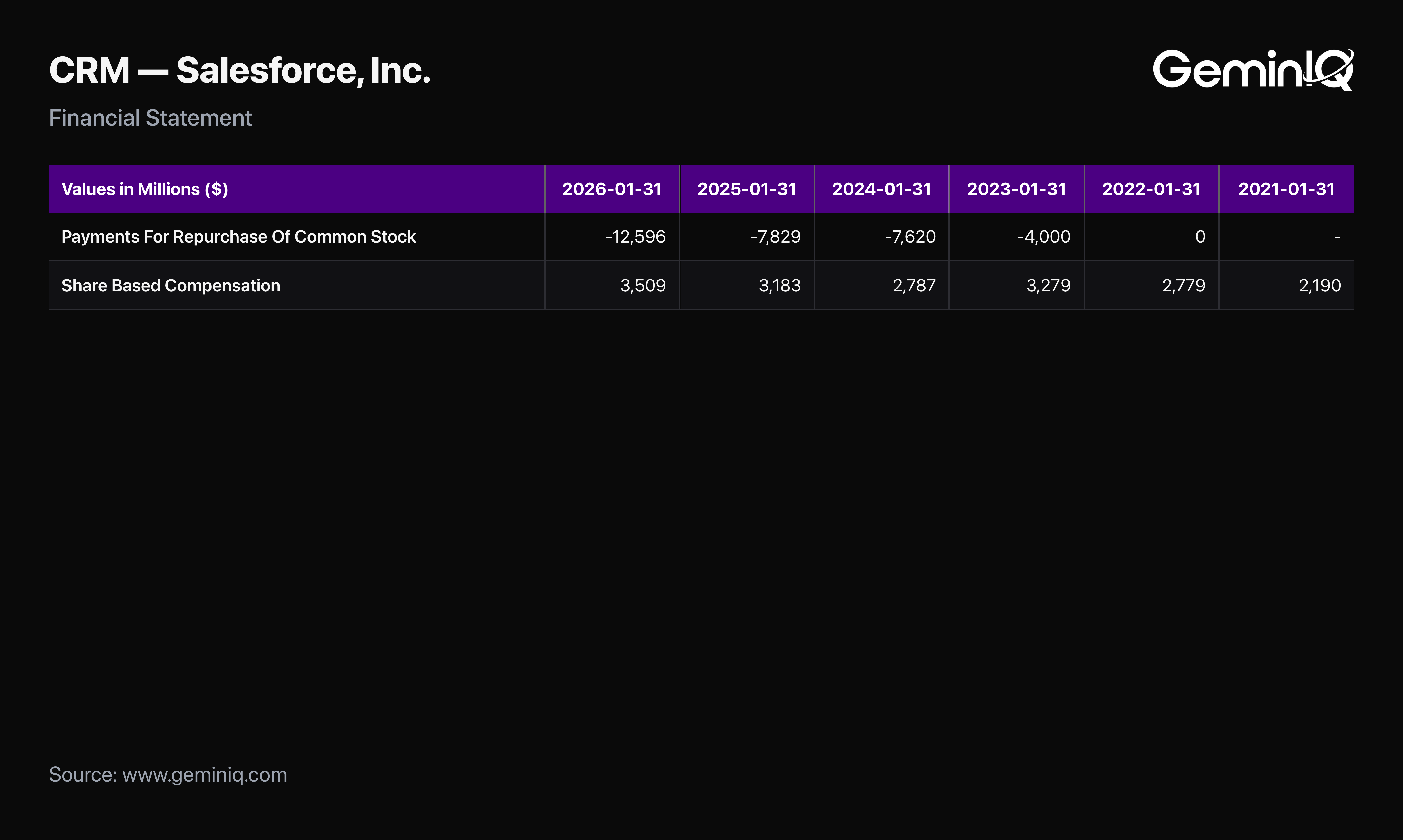Click the 2,190 compensation value

click(x=1319, y=285)
